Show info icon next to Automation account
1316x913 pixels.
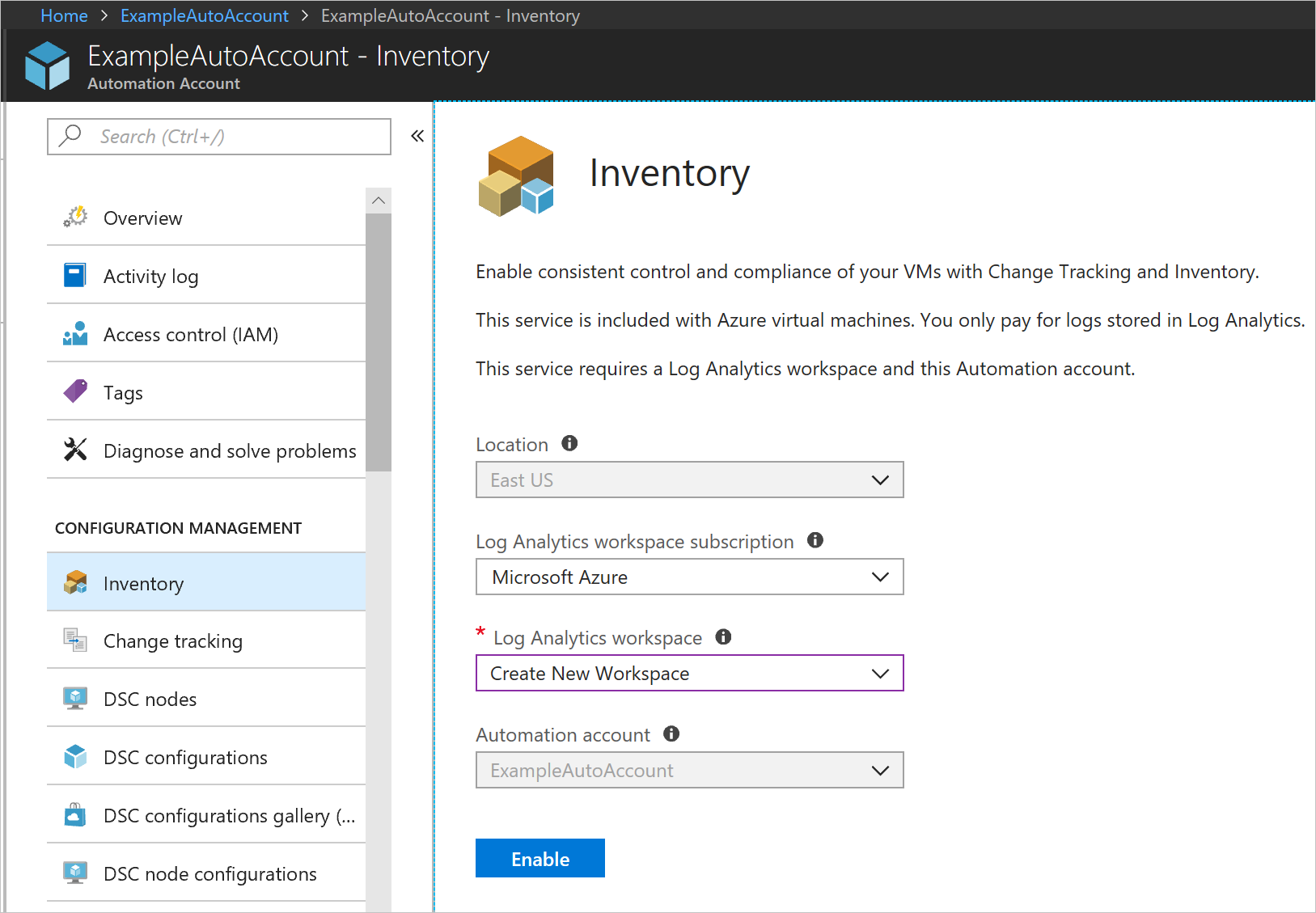(671, 733)
